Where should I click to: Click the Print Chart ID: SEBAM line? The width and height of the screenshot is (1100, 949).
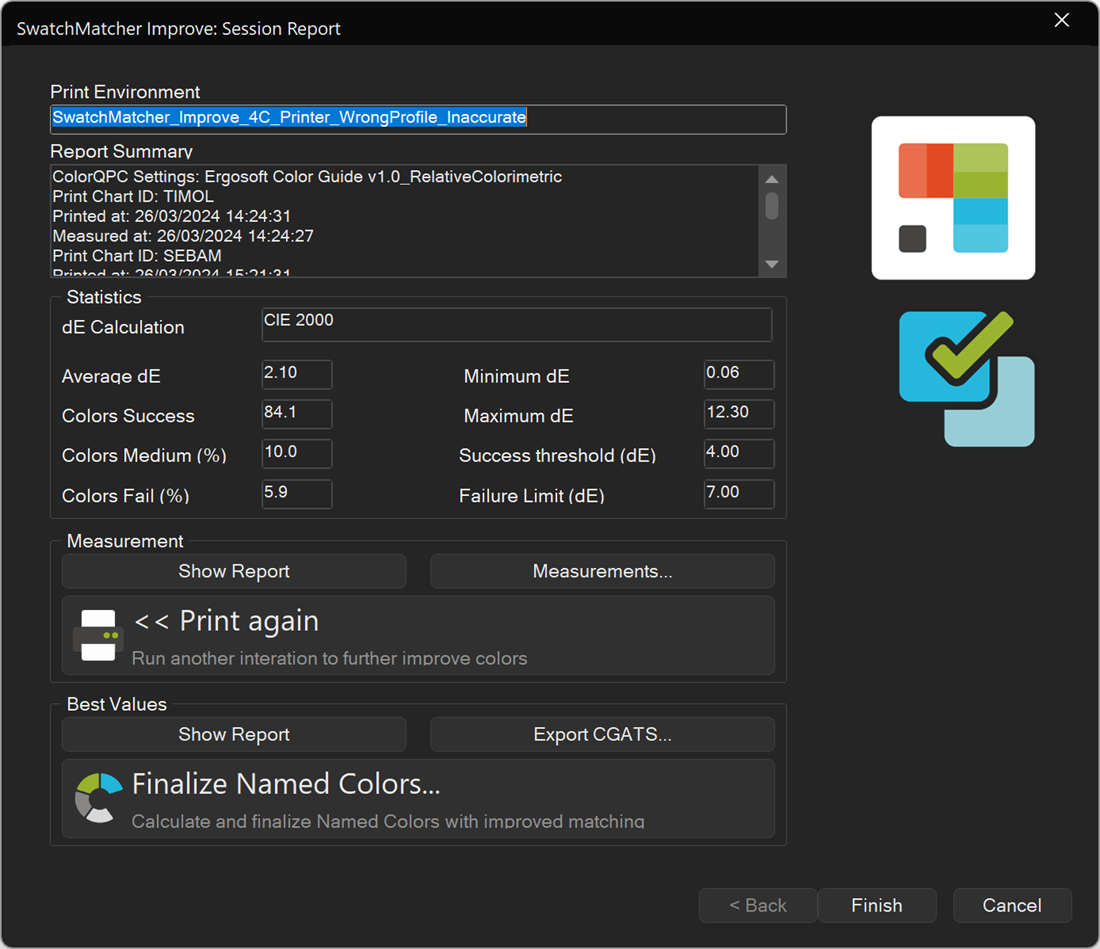pos(138,255)
